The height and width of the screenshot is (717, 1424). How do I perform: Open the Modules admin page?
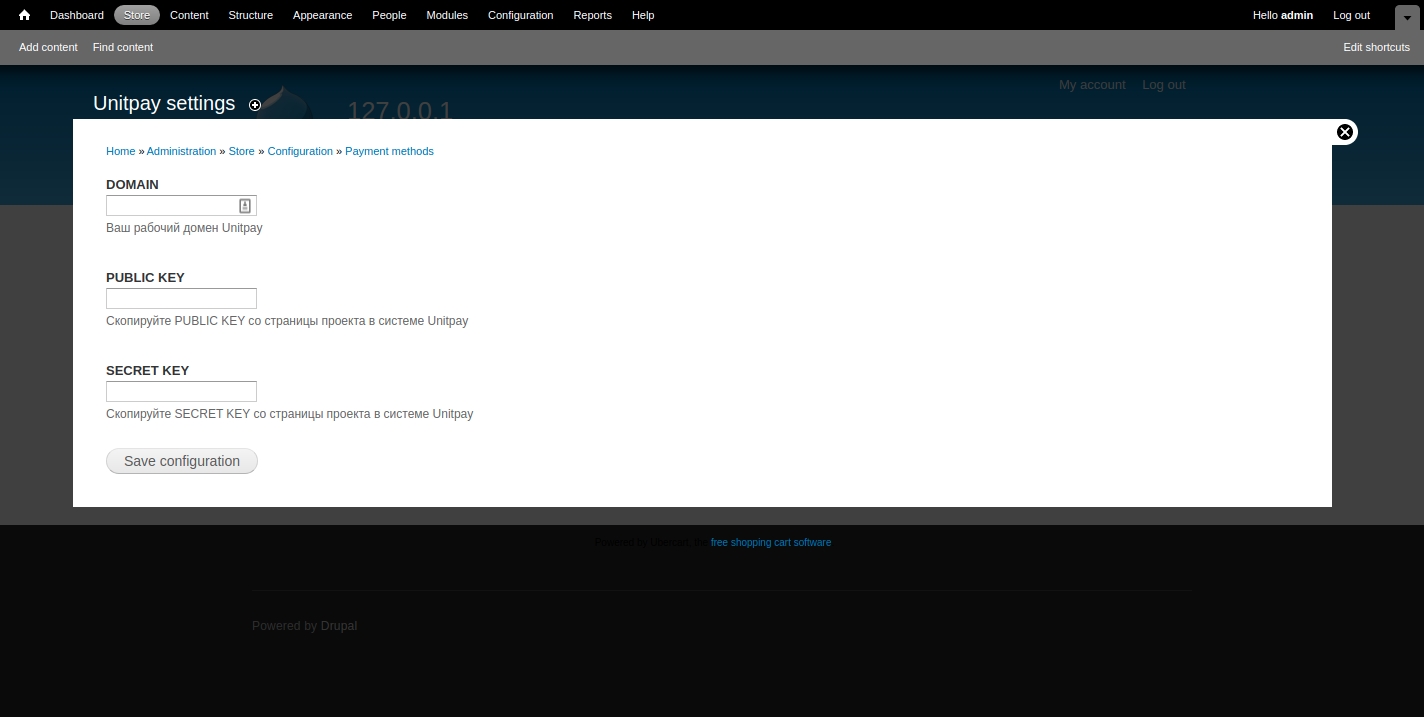coord(447,15)
